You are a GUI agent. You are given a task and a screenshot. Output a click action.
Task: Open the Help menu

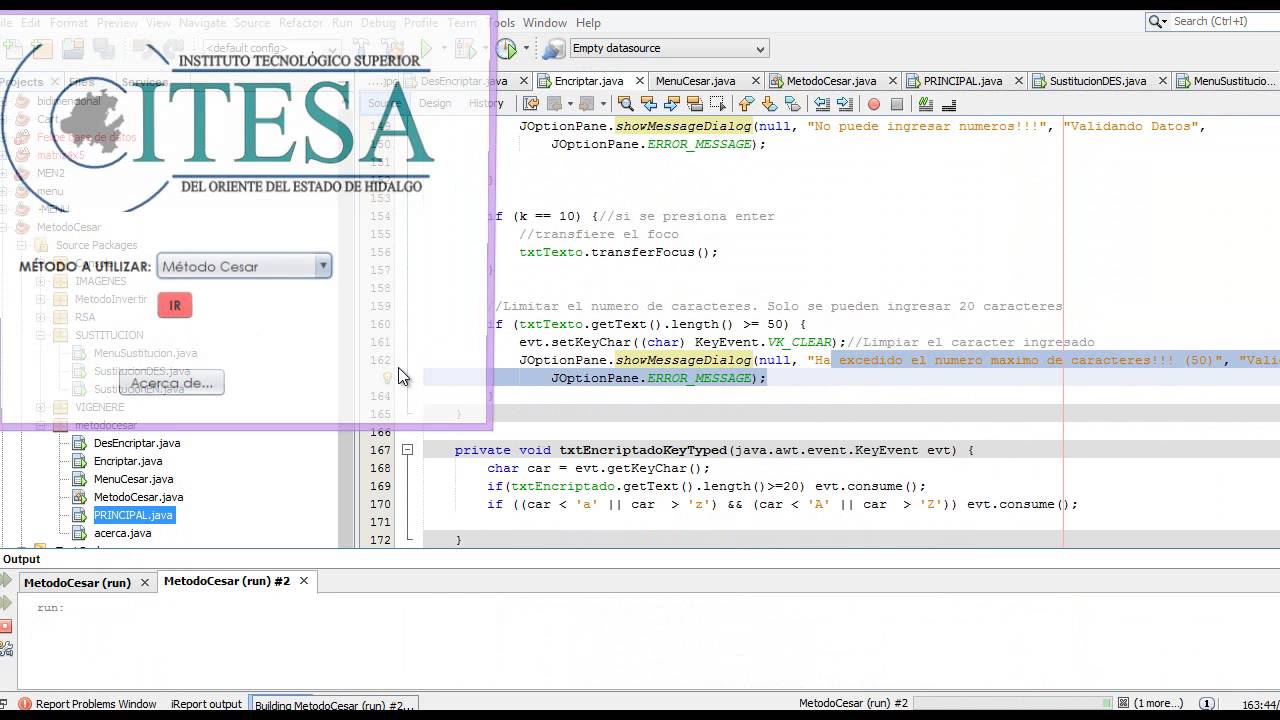pos(588,22)
